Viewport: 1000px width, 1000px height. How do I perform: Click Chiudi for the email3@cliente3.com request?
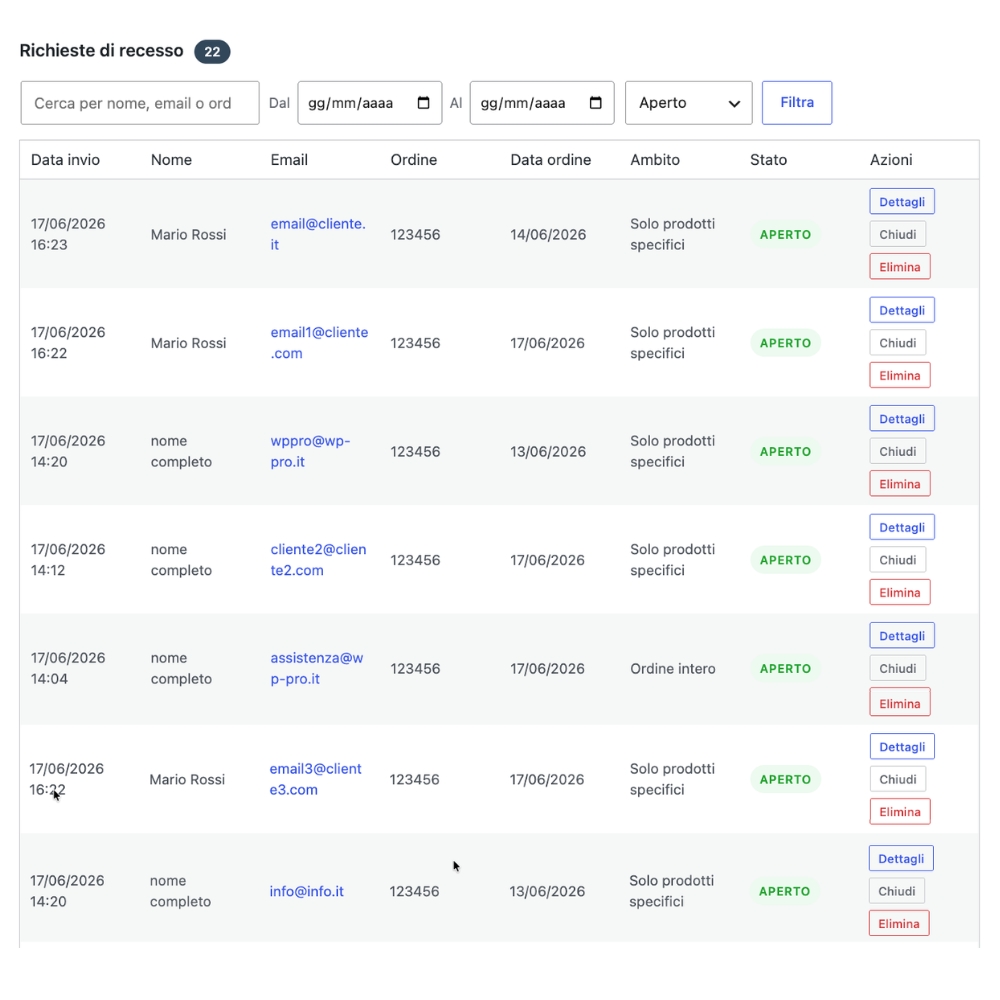[897, 779]
